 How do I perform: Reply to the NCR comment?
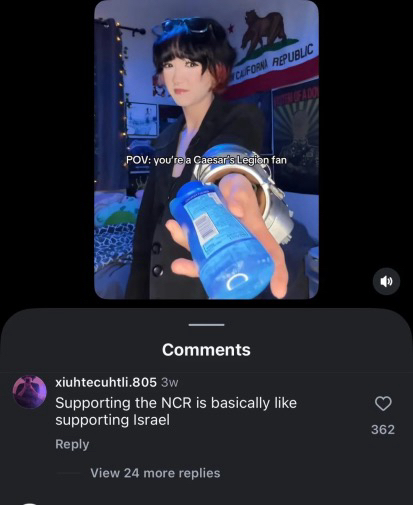pyautogui.click(x=72, y=444)
